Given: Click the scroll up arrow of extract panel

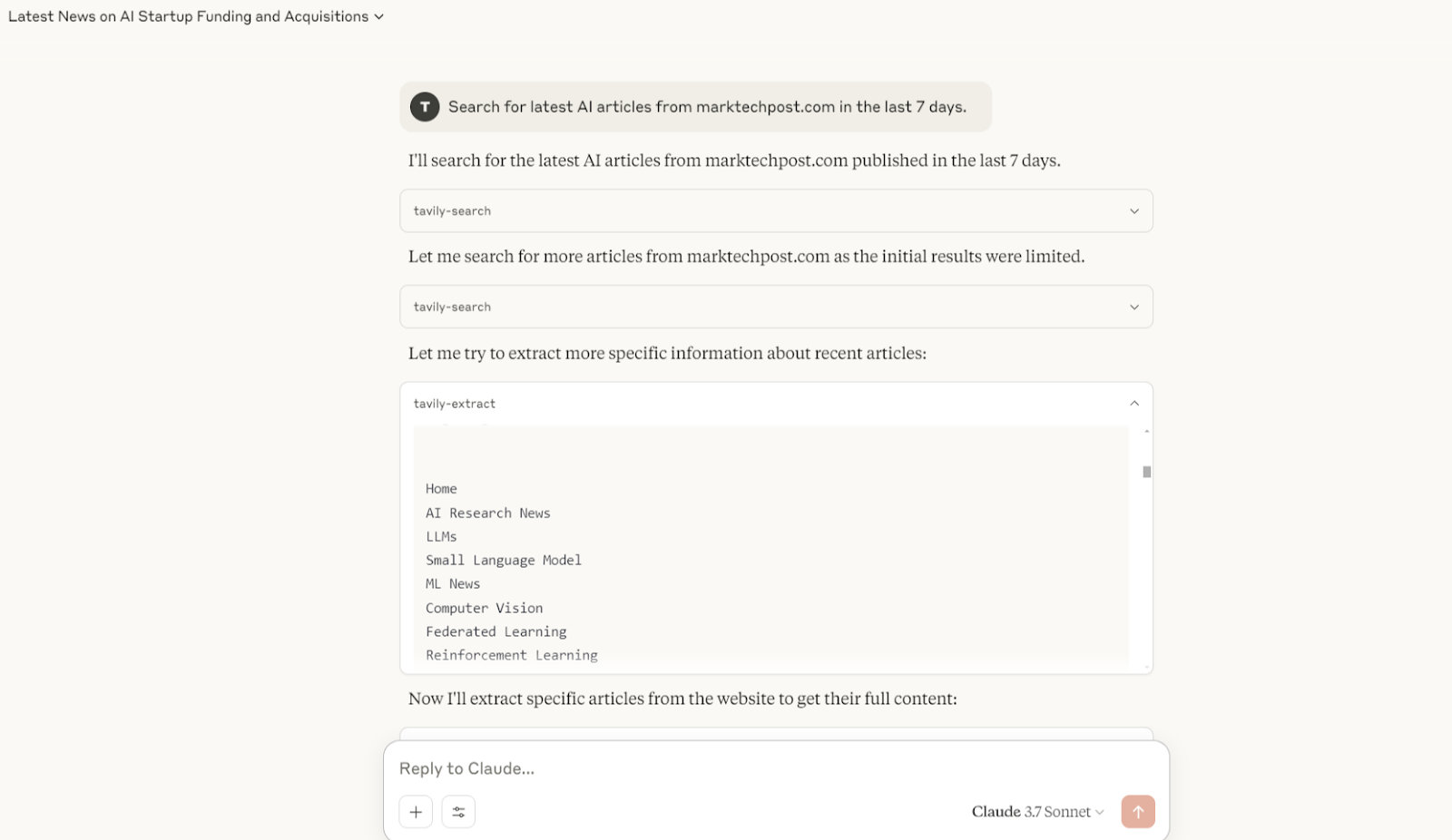Looking at the screenshot, I should click(x=1147, y=432).
